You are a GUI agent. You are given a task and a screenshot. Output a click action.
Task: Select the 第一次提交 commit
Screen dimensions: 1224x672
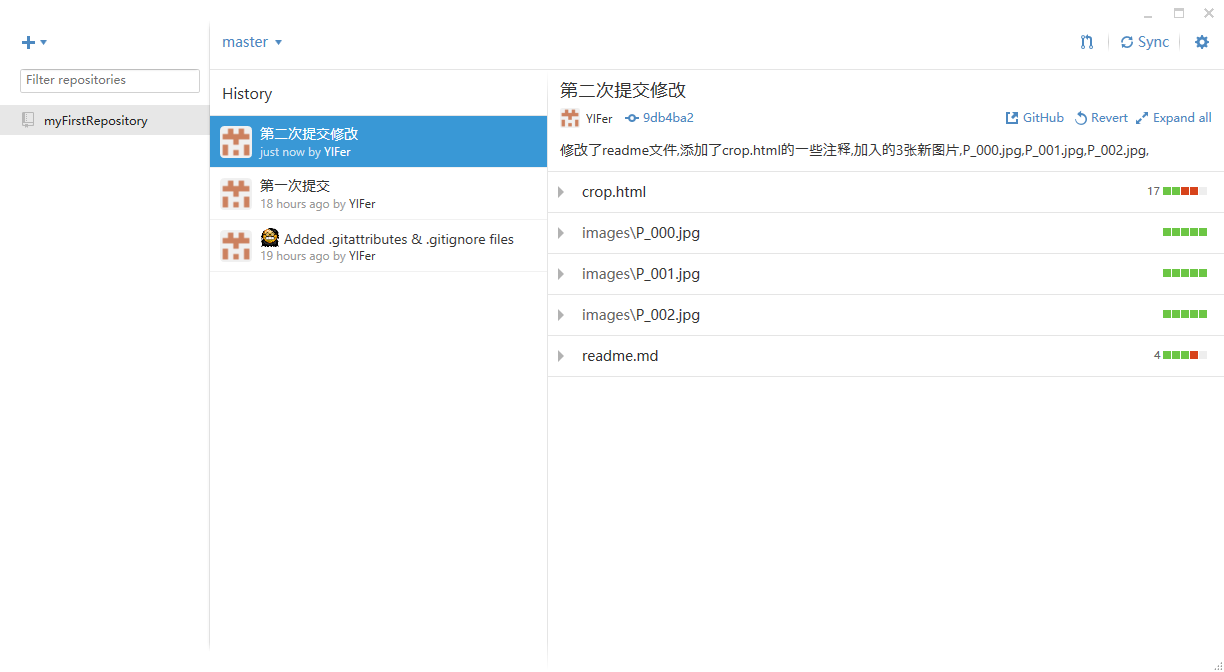pos(378,194)
